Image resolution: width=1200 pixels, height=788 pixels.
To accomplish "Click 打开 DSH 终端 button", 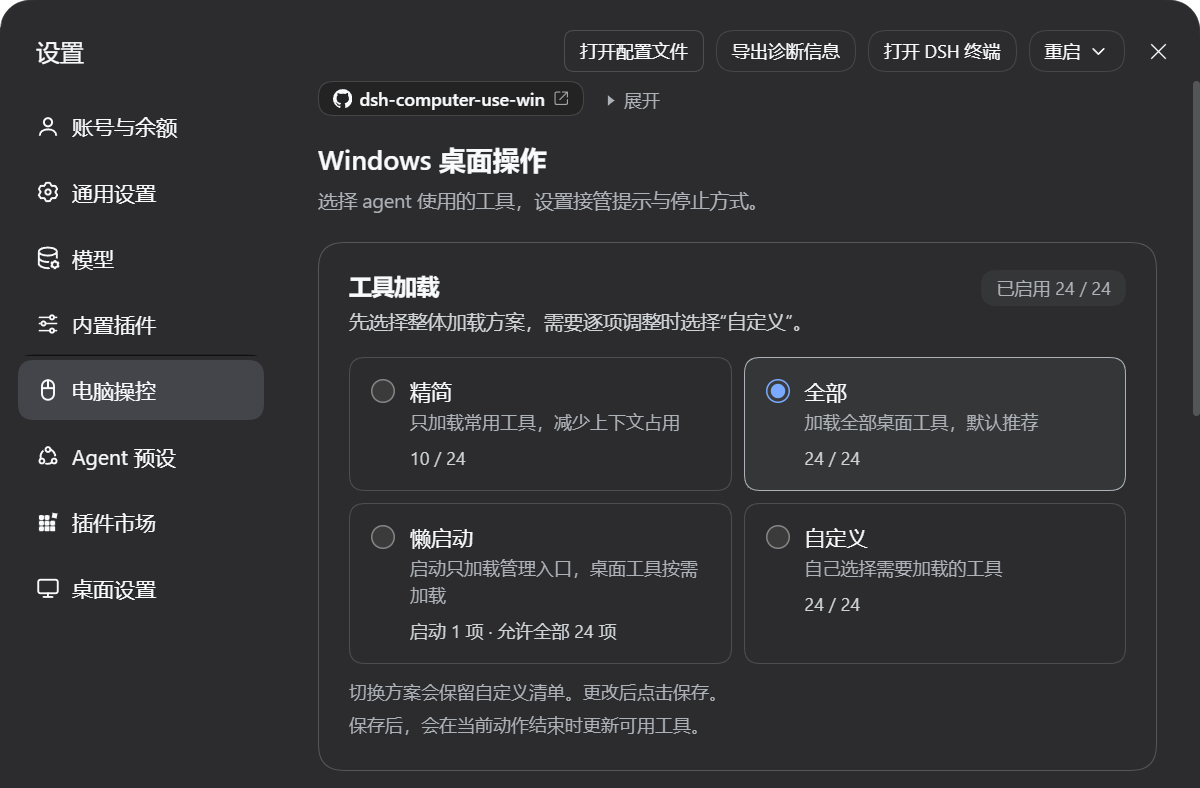I will pos(942,51).
